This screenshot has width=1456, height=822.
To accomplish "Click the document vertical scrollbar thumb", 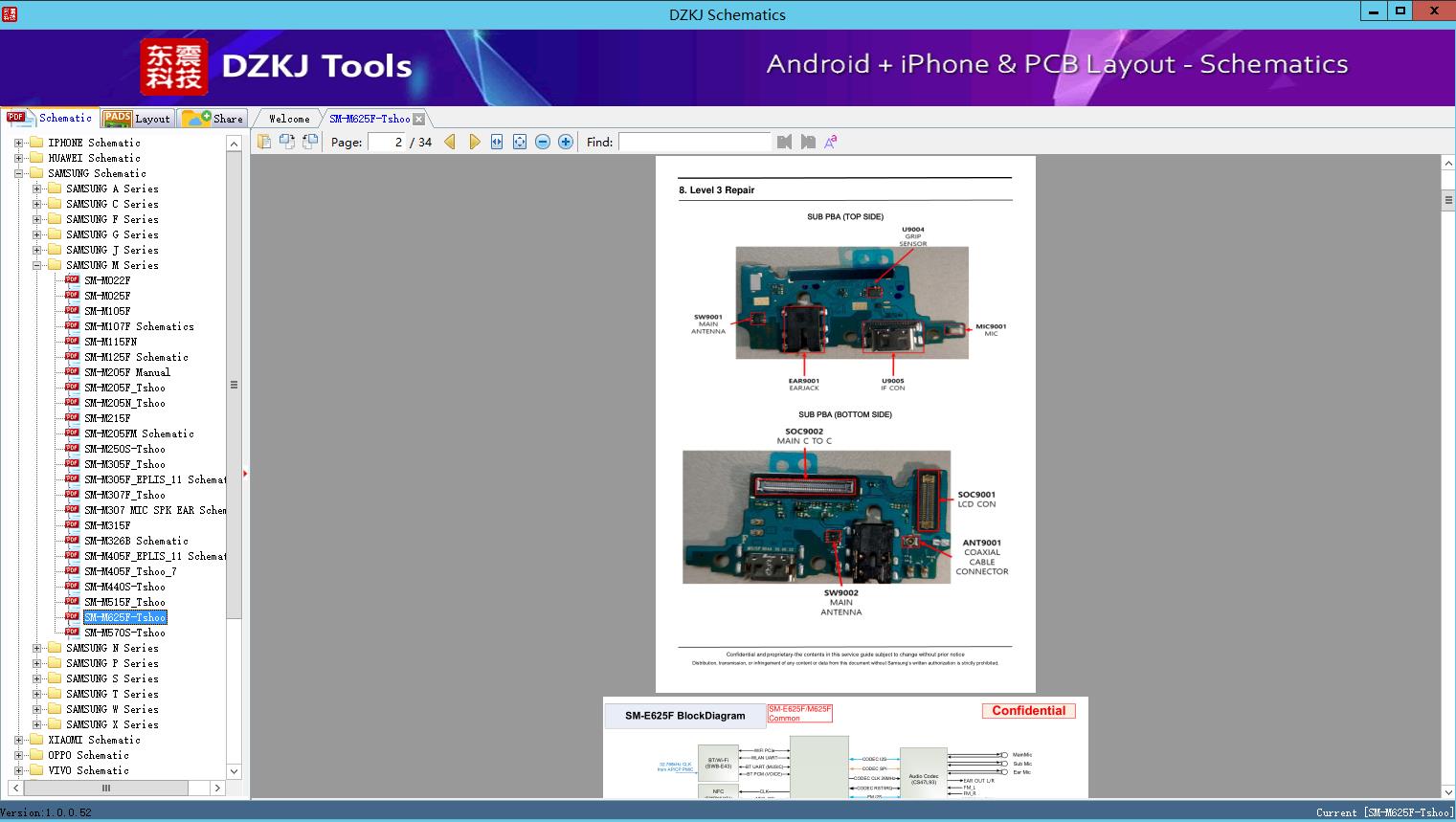I will pos(1448,200).
